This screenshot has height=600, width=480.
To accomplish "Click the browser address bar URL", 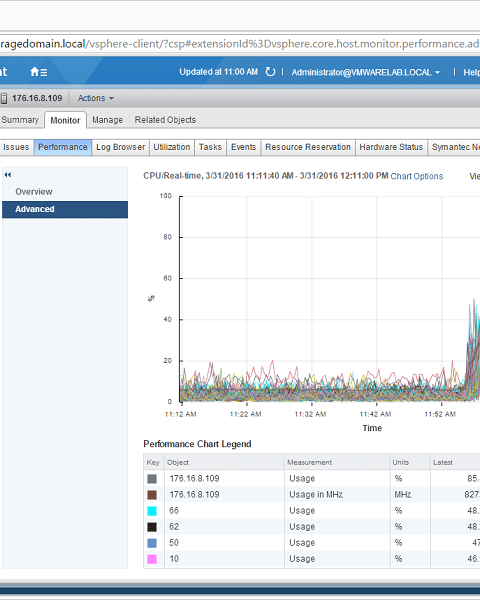I will point(240,44).
